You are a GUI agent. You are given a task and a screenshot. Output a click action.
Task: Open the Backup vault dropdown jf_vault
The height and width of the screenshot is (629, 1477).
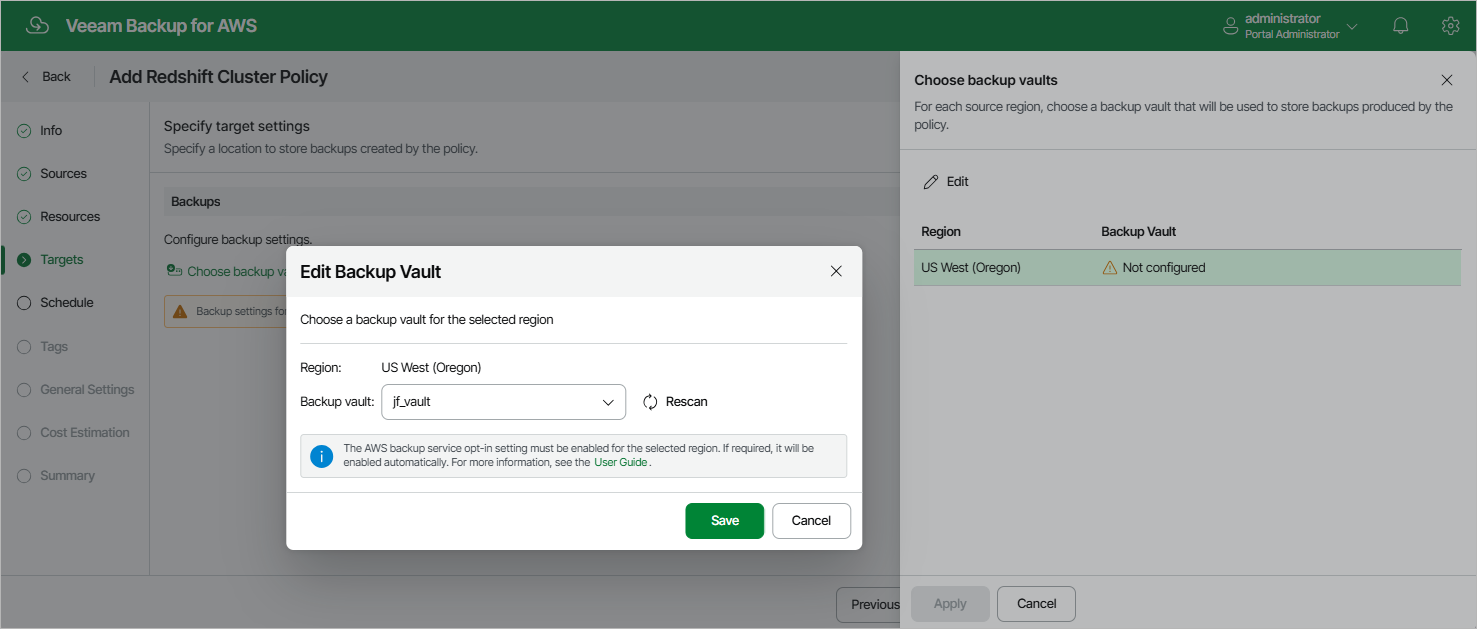coord(503,402)
